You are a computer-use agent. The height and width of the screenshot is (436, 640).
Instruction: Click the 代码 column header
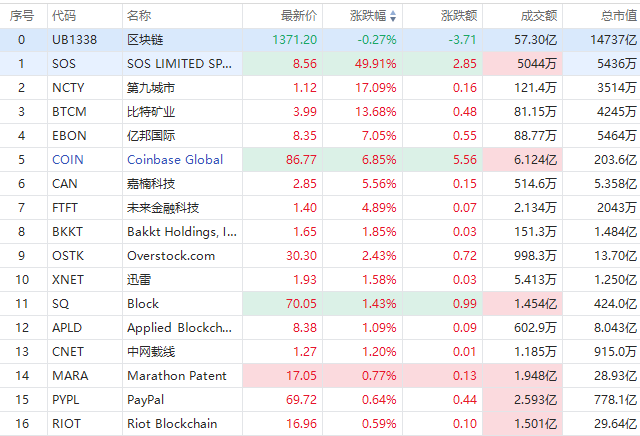coord(64,16)
